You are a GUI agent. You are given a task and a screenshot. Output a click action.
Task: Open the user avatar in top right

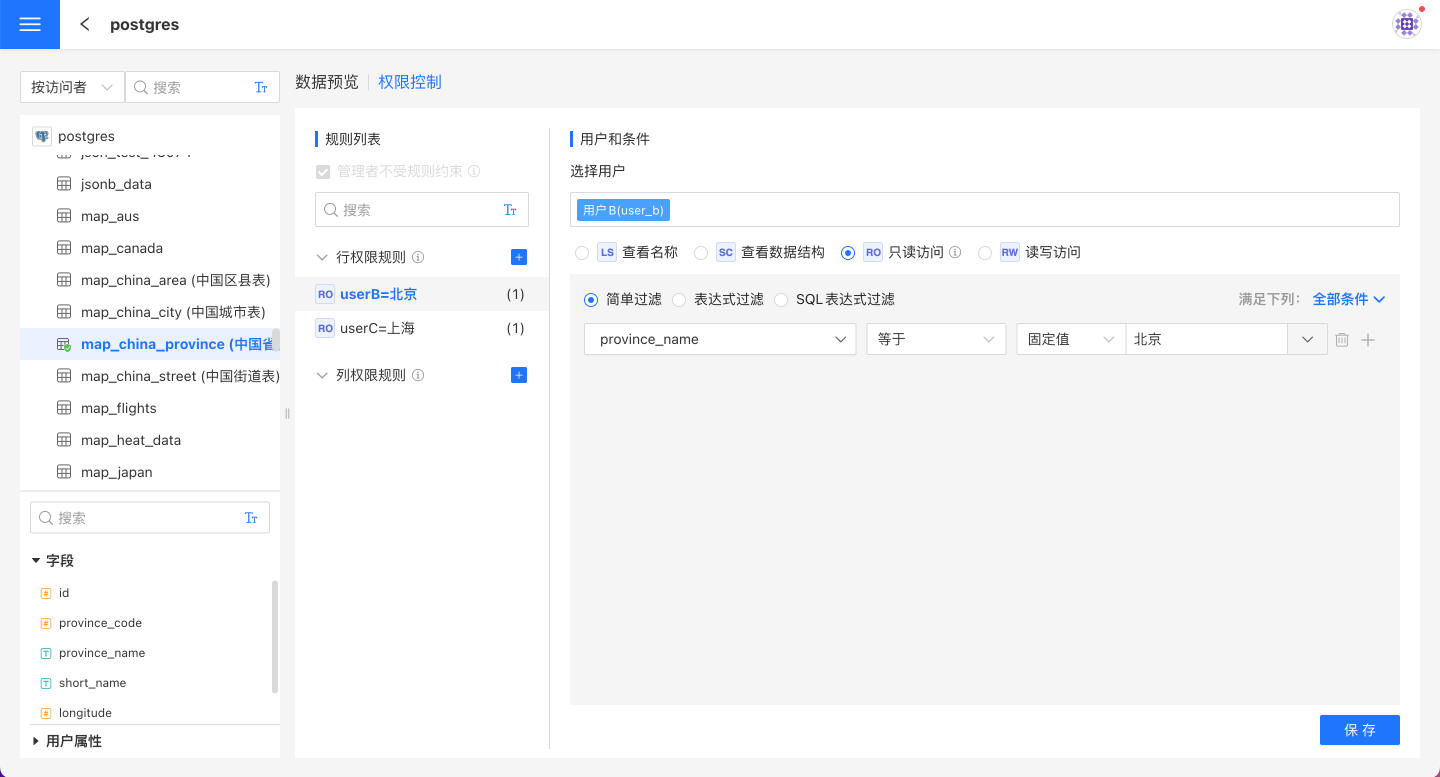point(1407,24)
